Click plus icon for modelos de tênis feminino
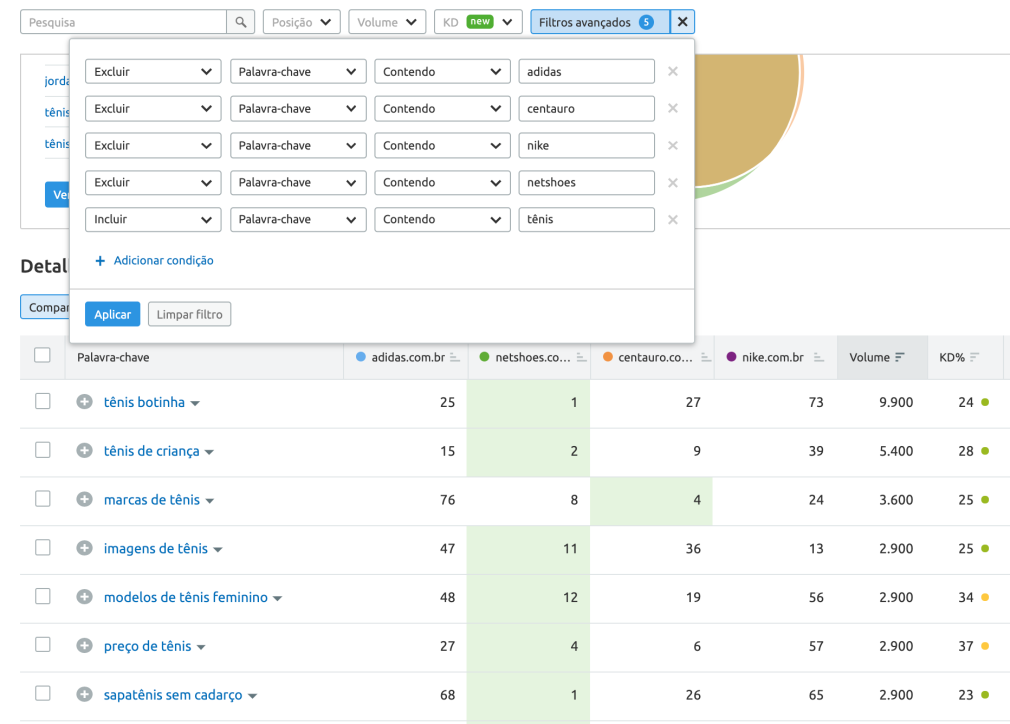The image size is (1010, 724). (x=84, y=597)
